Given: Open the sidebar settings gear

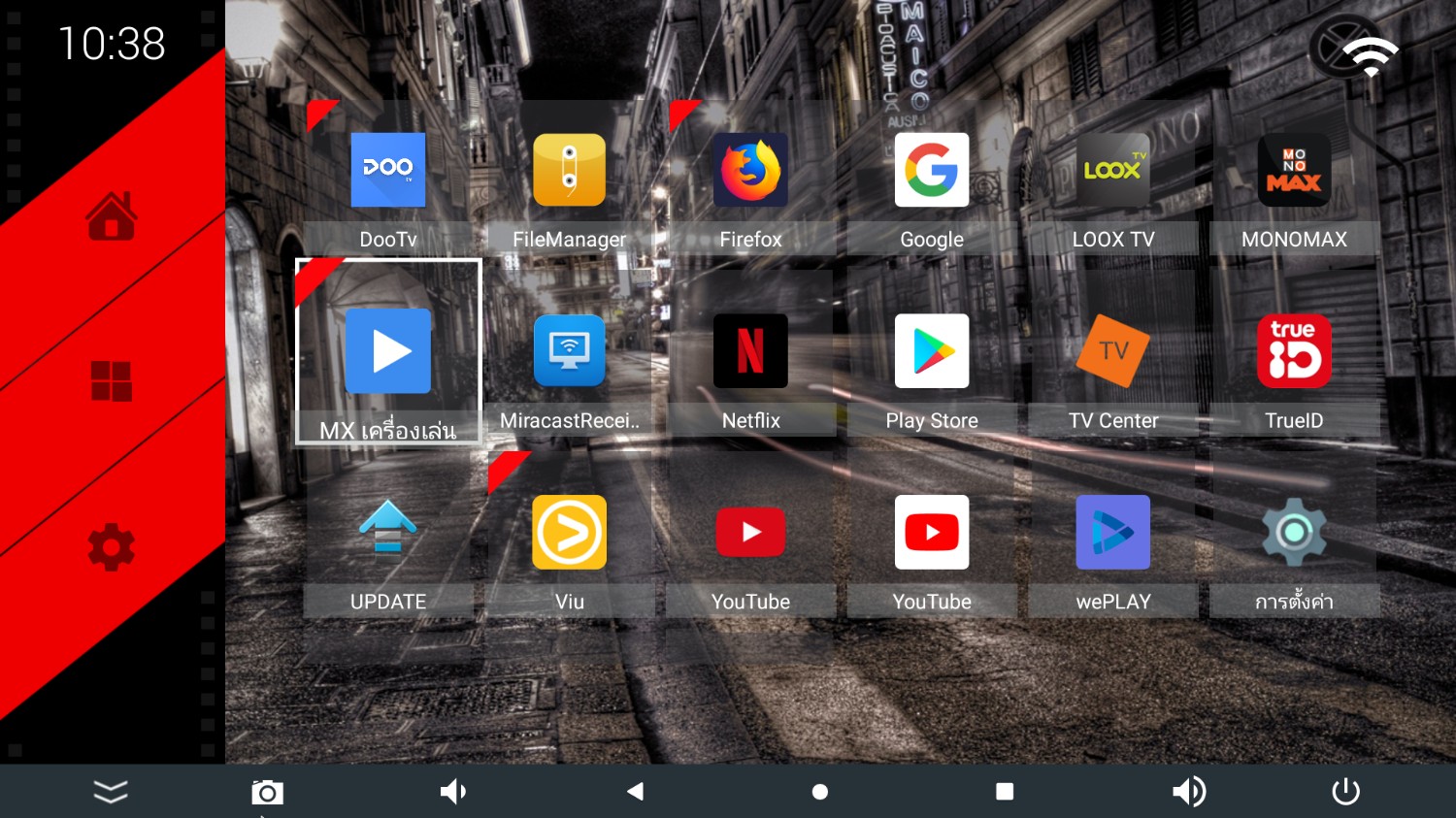Looking at the screenshot, I should 112,547.
